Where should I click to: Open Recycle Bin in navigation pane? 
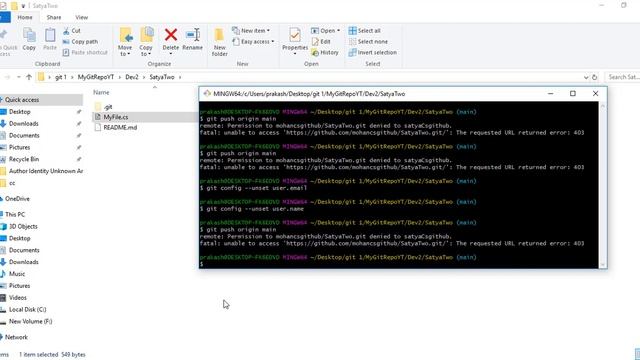24,159
